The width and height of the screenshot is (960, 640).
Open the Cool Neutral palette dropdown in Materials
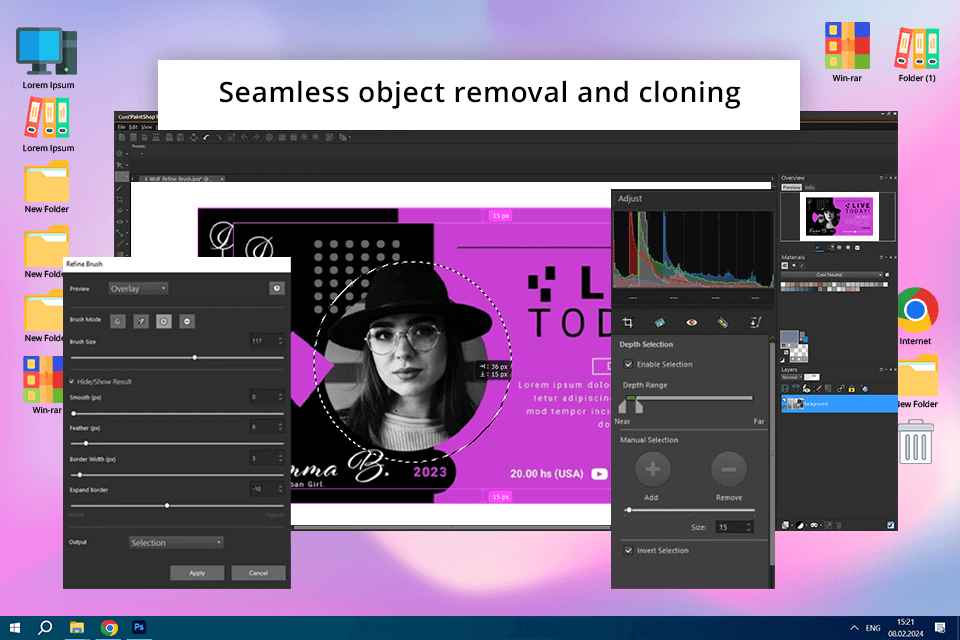(x=833, y=275)
